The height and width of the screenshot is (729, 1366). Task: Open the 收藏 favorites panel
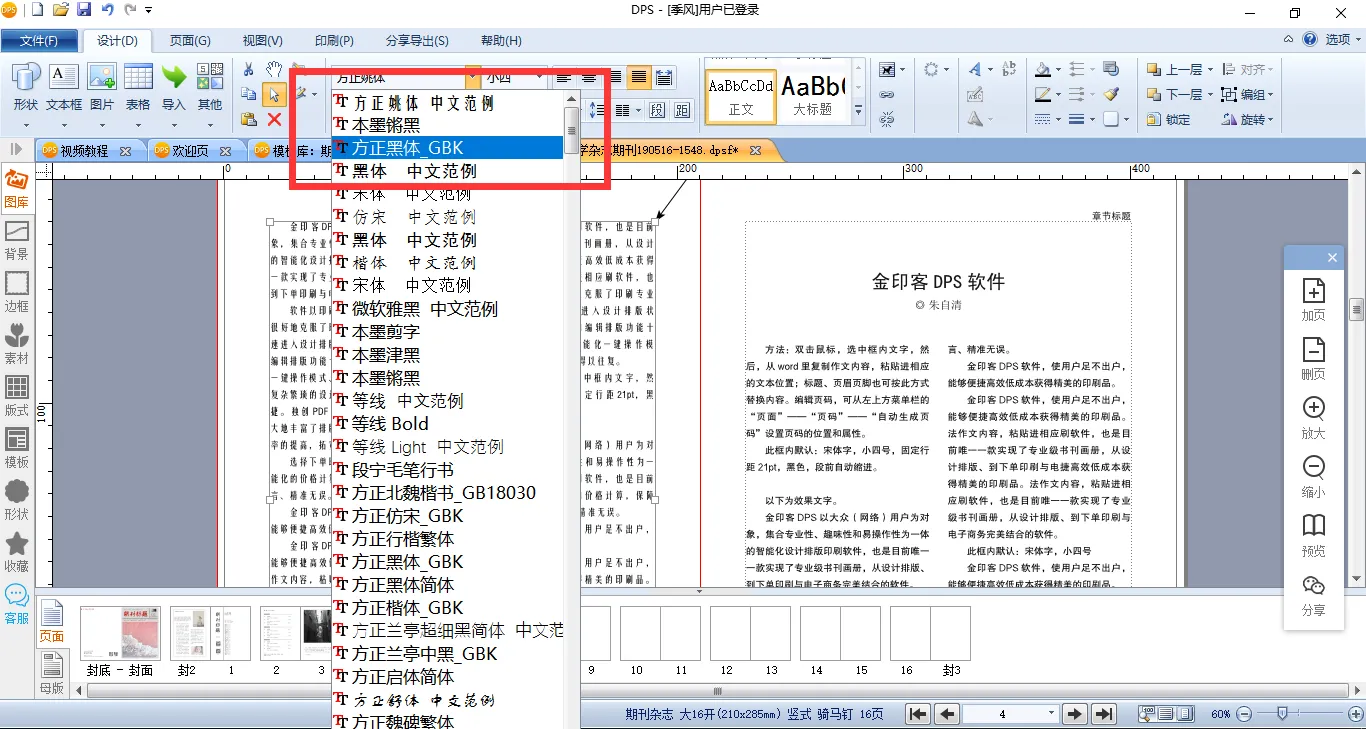[x=17, y=553]
